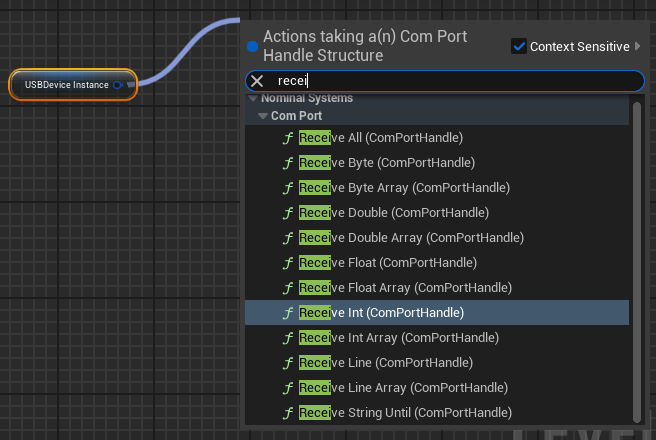656x440 pixels.
Task: Click function icon for Receive String Until
Action: [288, 413]
